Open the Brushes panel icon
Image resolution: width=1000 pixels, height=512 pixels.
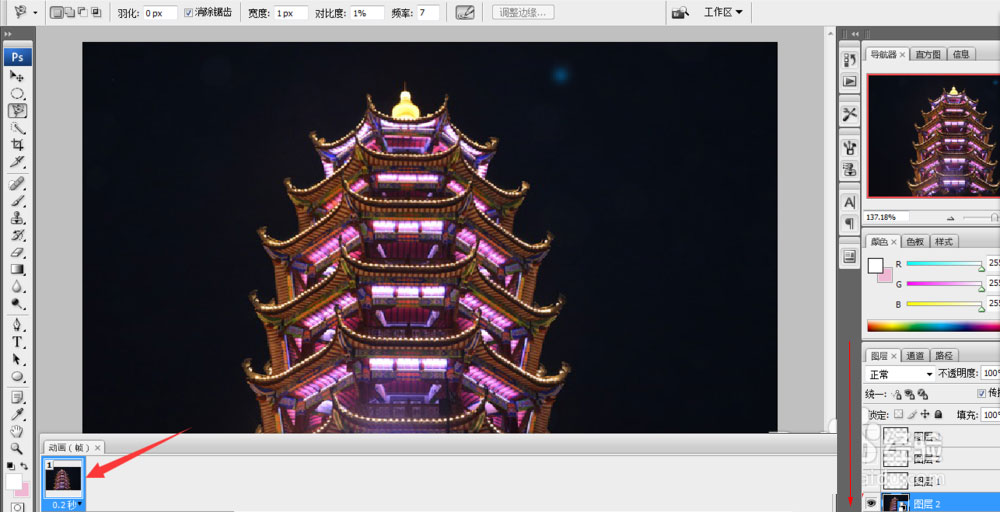point(849,148)
